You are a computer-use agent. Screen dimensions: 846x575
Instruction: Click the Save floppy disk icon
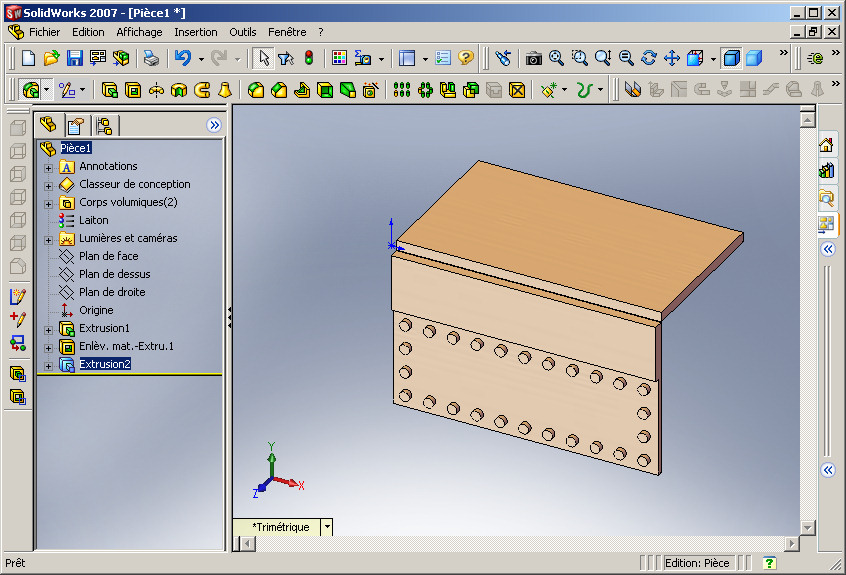click(74, 58)
